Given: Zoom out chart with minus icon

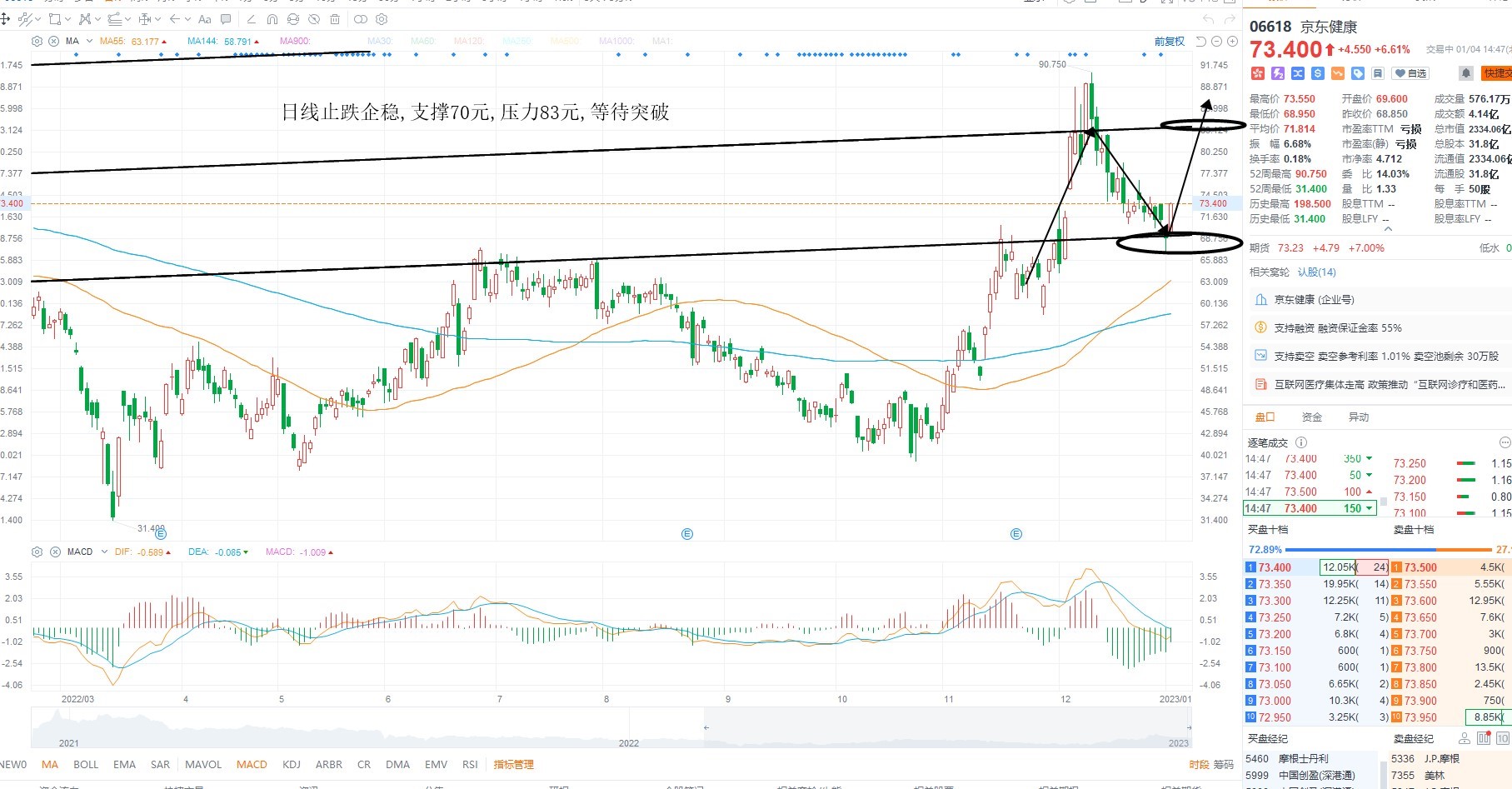Looking at the screenshot, I should 1216,41.
